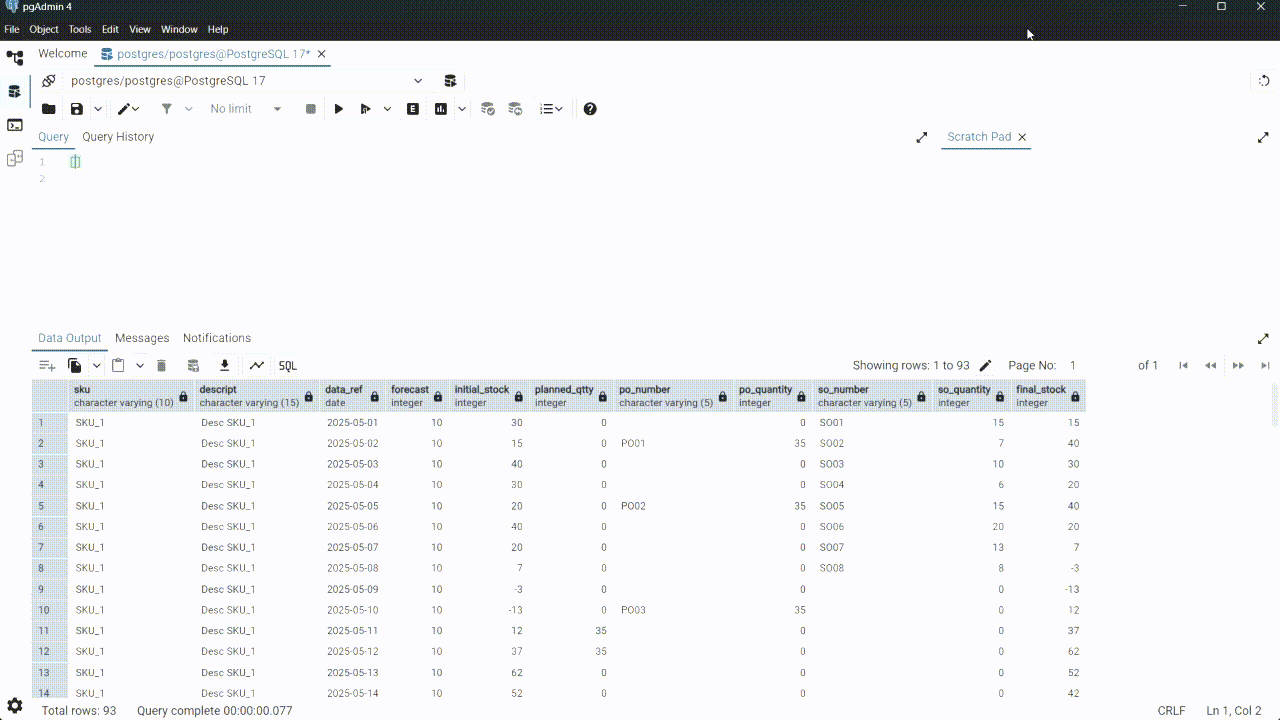Click the Add row icon
The height and width of the screenshot is (720, 1280).
(46, 366)
